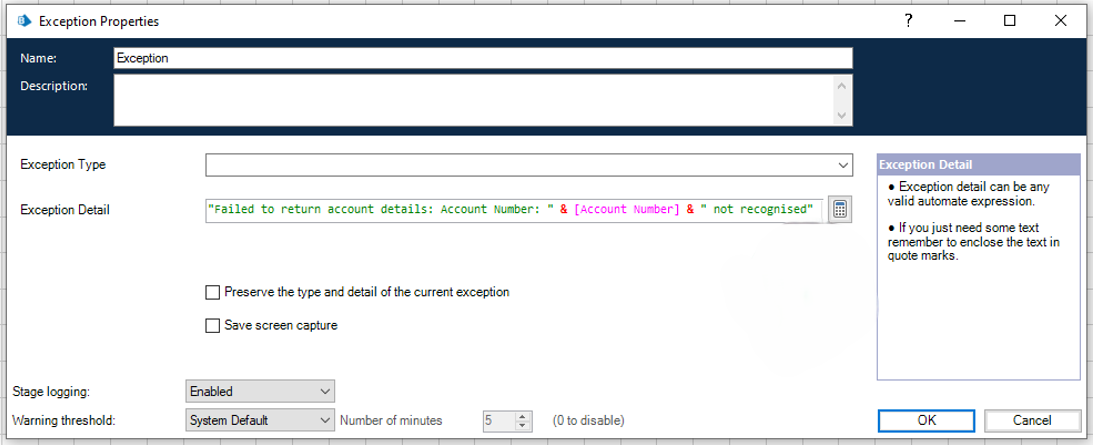Decrease the number of minutes spinner
This screenshot has height=445, width=1093.
click(521, 426)
